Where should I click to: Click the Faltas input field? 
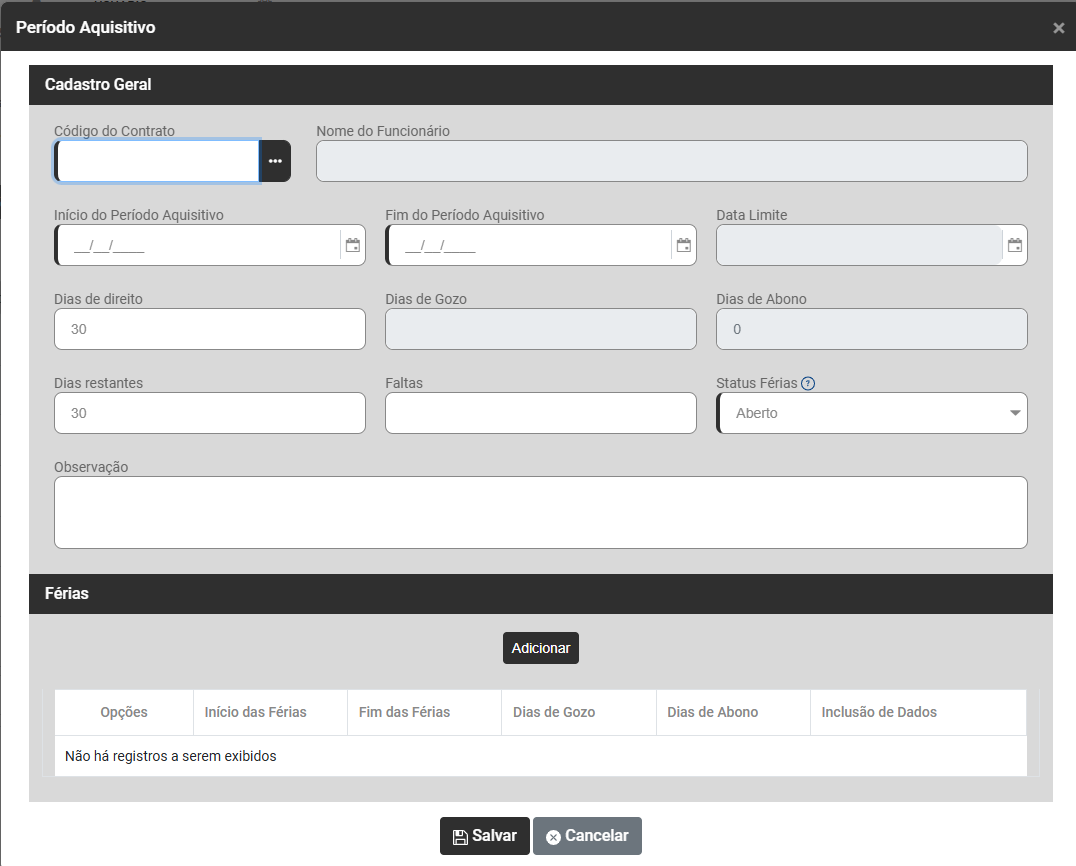click(x=541, y=413)
